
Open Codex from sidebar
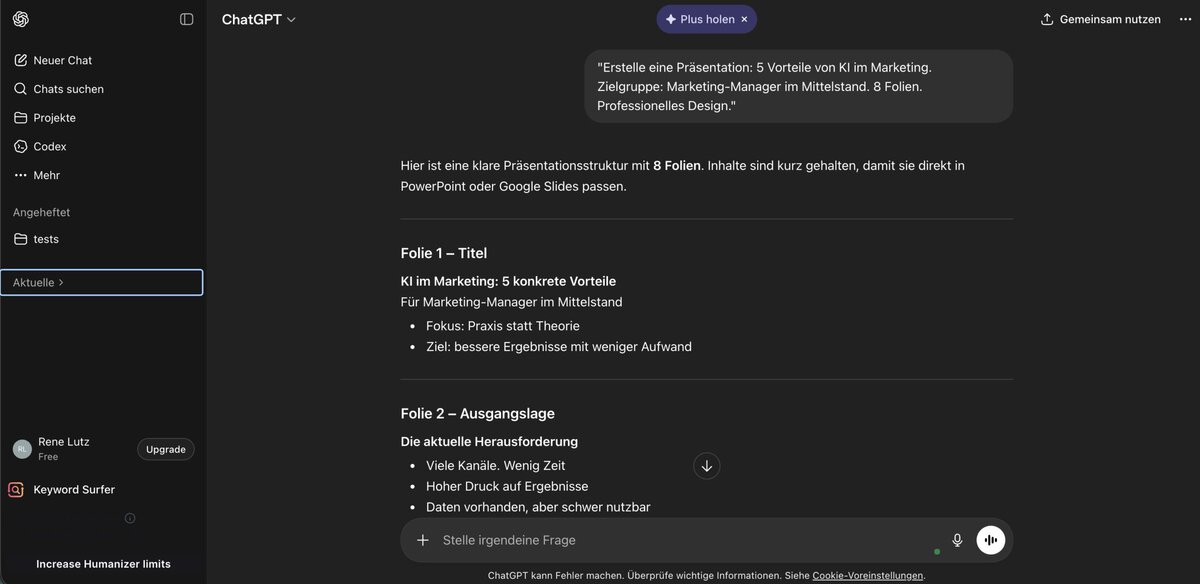pos(49,146)
